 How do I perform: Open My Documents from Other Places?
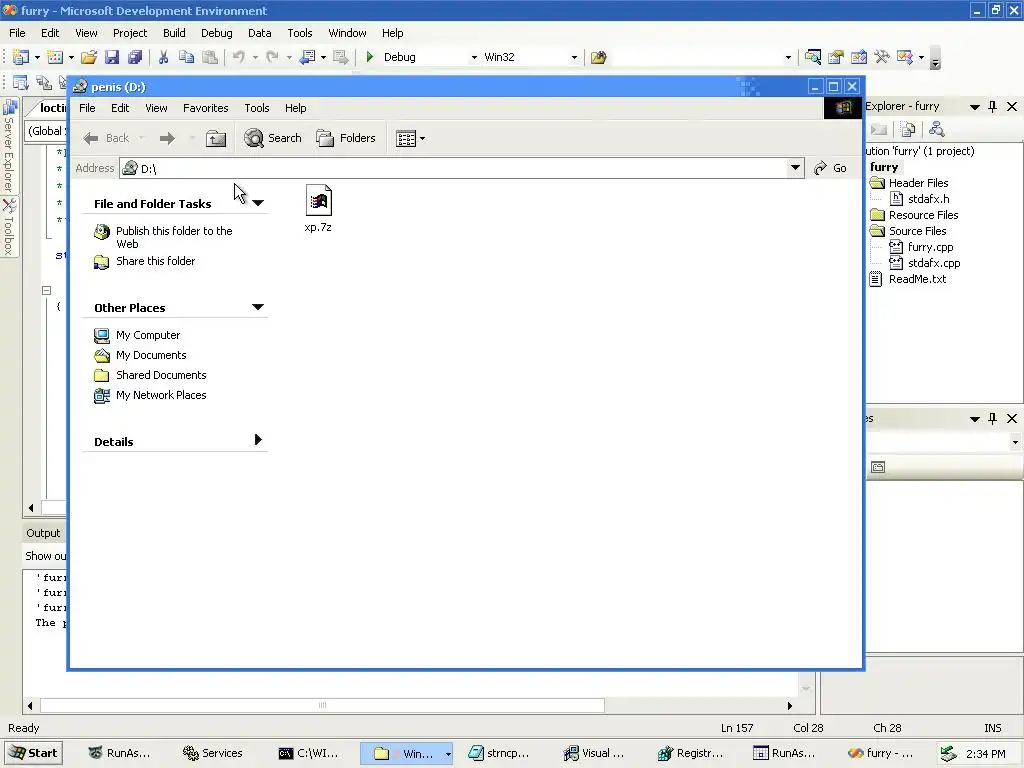(x=151, y=355)
